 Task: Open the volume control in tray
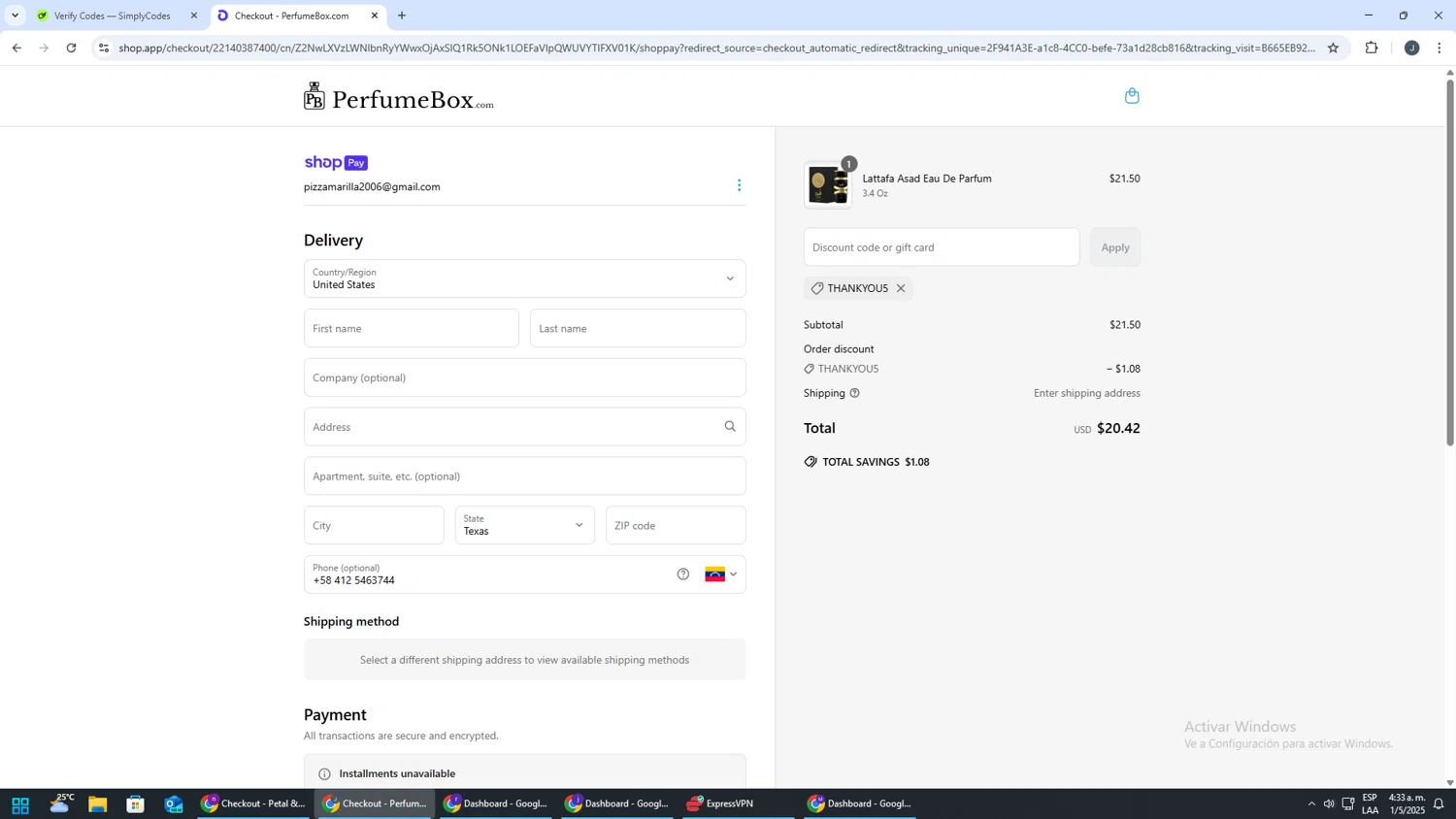pos(1329,803)
